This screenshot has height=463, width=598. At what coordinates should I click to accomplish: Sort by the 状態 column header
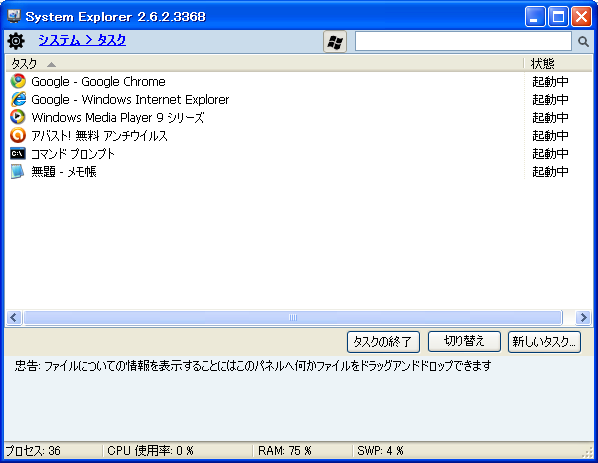(x=558, y=63)
